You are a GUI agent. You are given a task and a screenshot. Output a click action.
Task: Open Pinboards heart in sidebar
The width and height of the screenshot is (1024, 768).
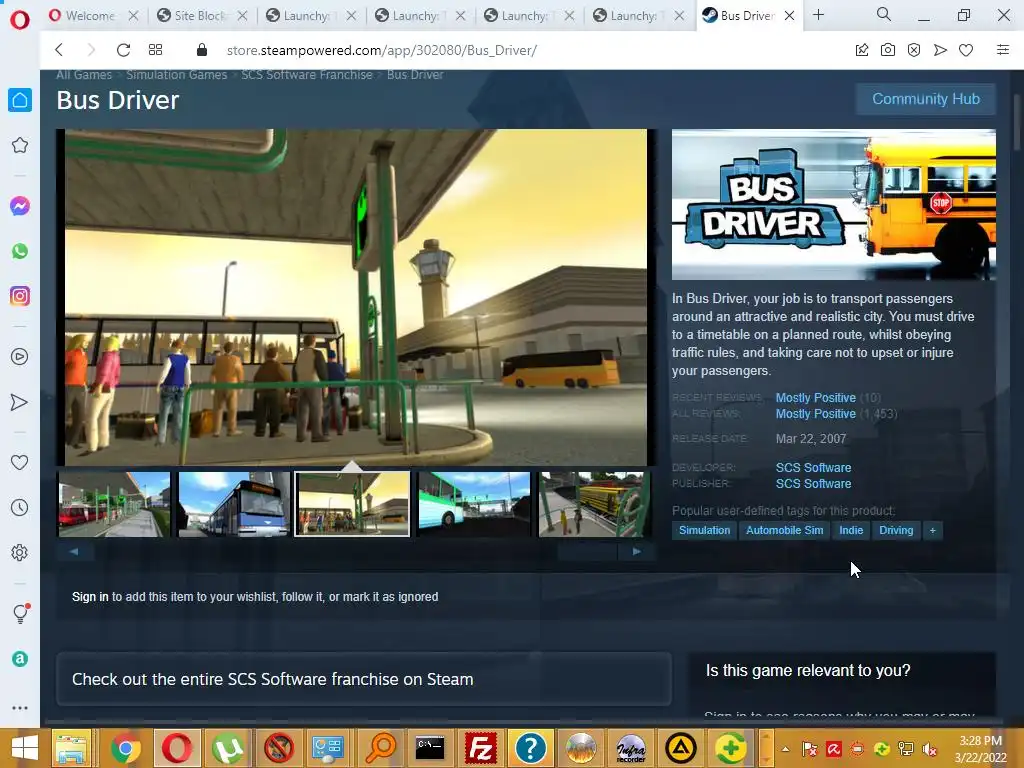20,462
